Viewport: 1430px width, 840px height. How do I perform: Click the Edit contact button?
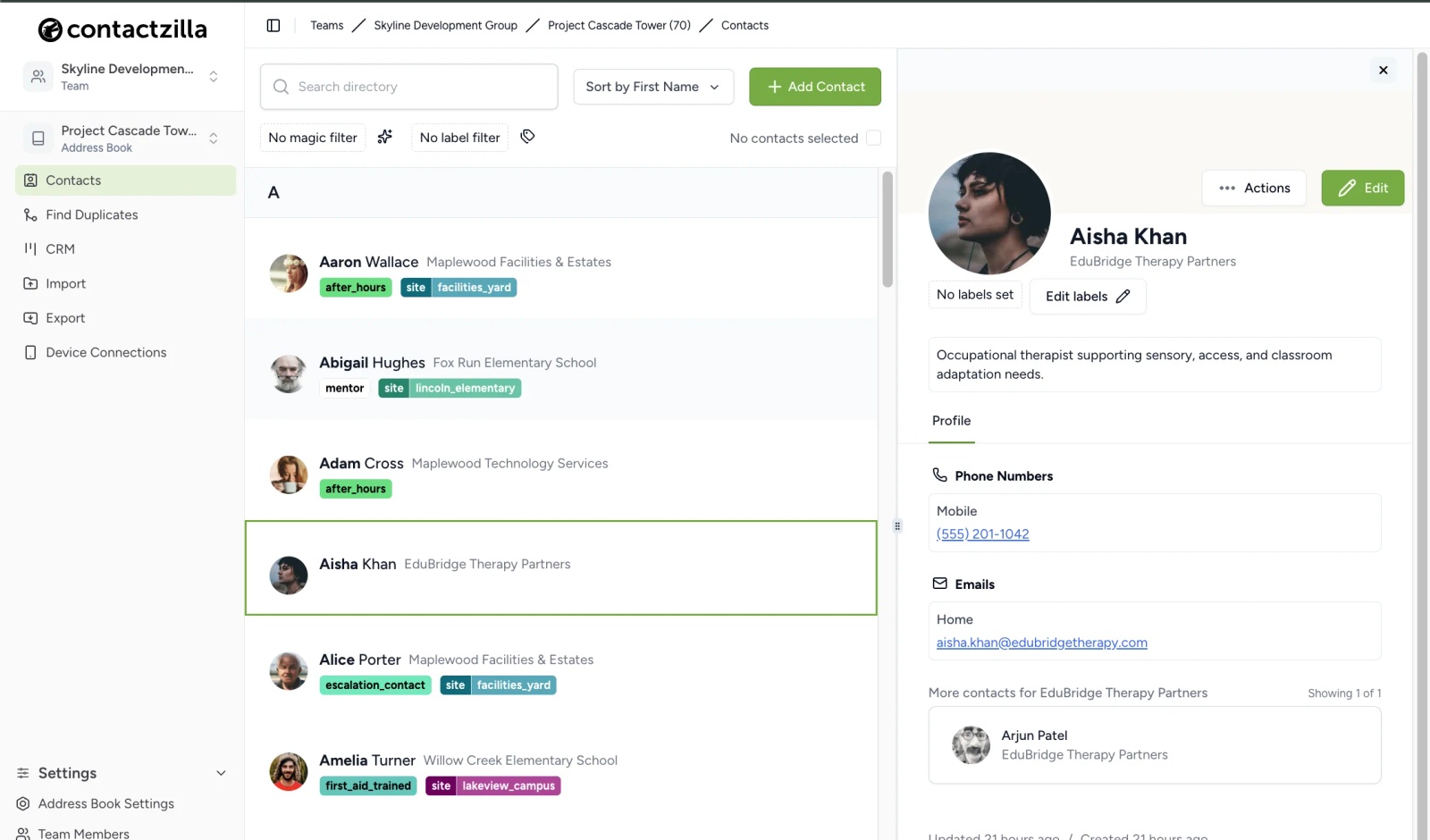coord(1363,188)
